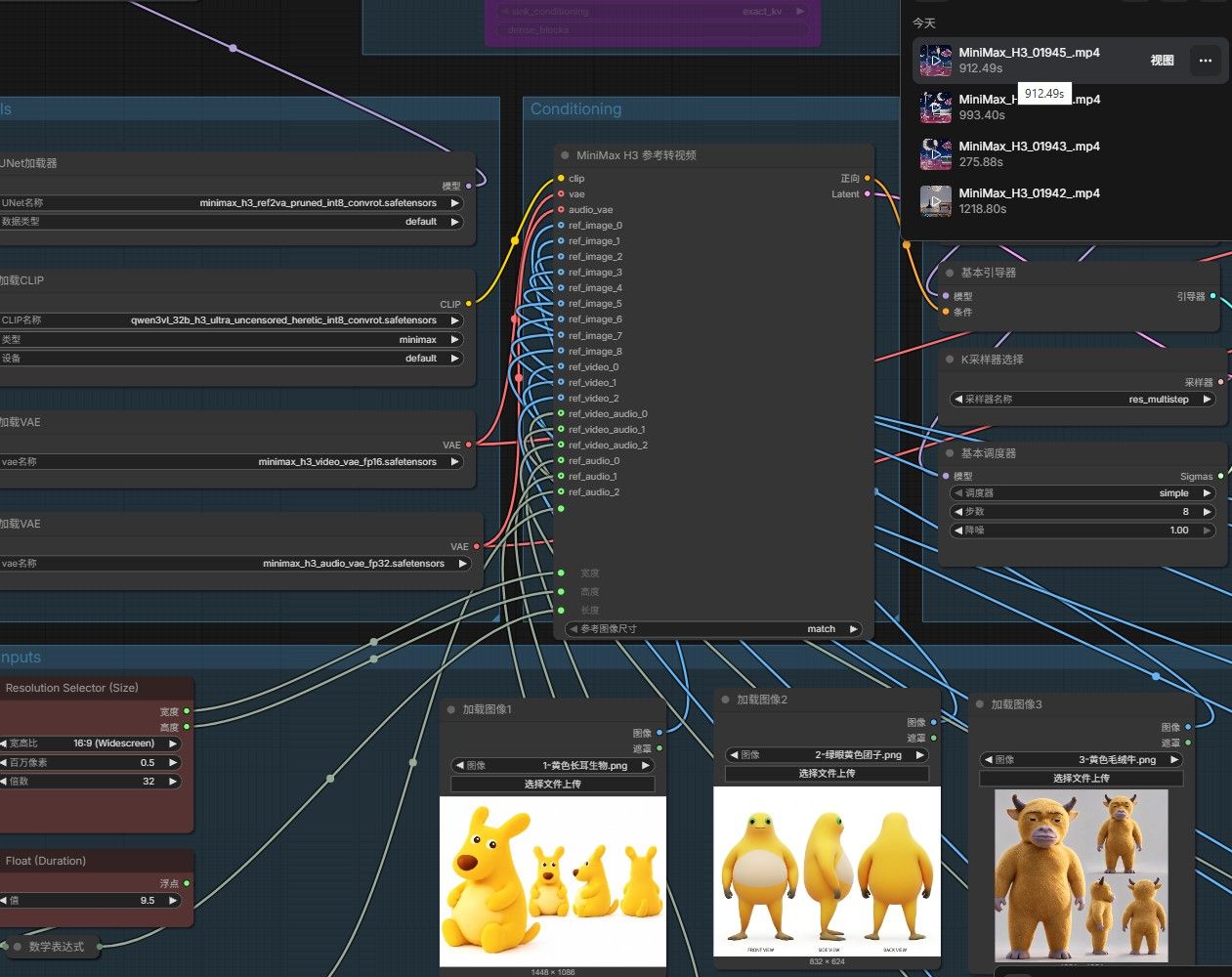Image resolution: width=1232 pixels, height=977 pixels.
Task: Click the K采样器选择 node collapse dot
Action: pos(950,360)
